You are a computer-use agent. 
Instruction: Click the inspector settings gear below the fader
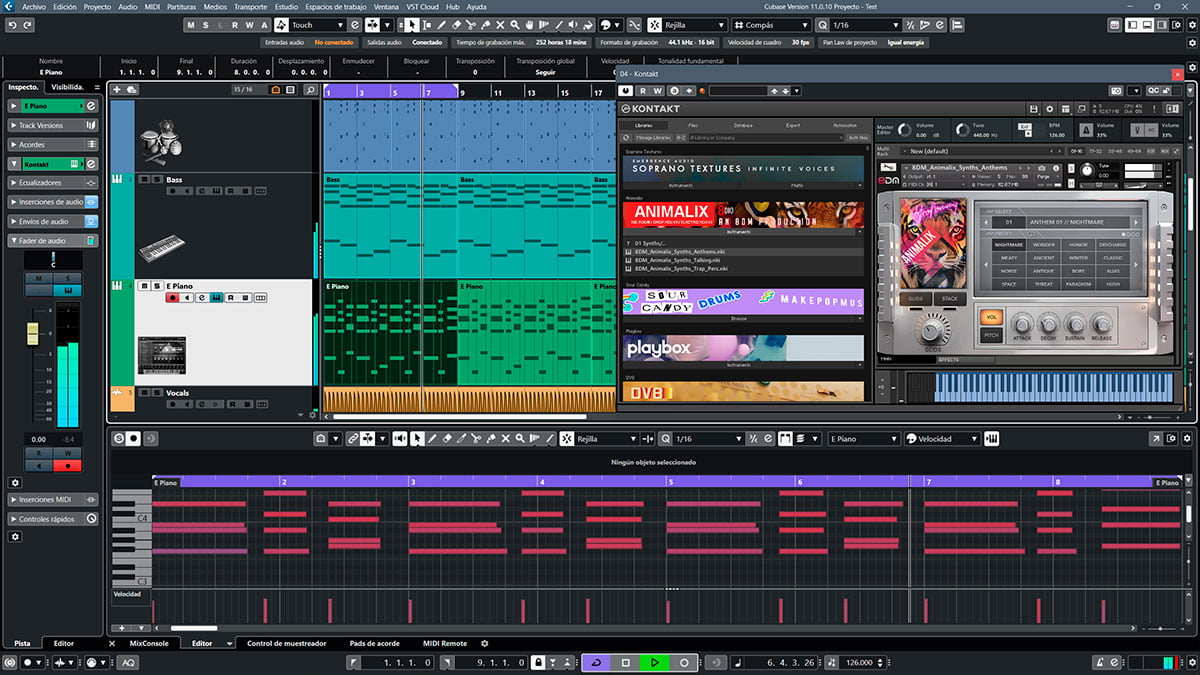tap(15, 482)
